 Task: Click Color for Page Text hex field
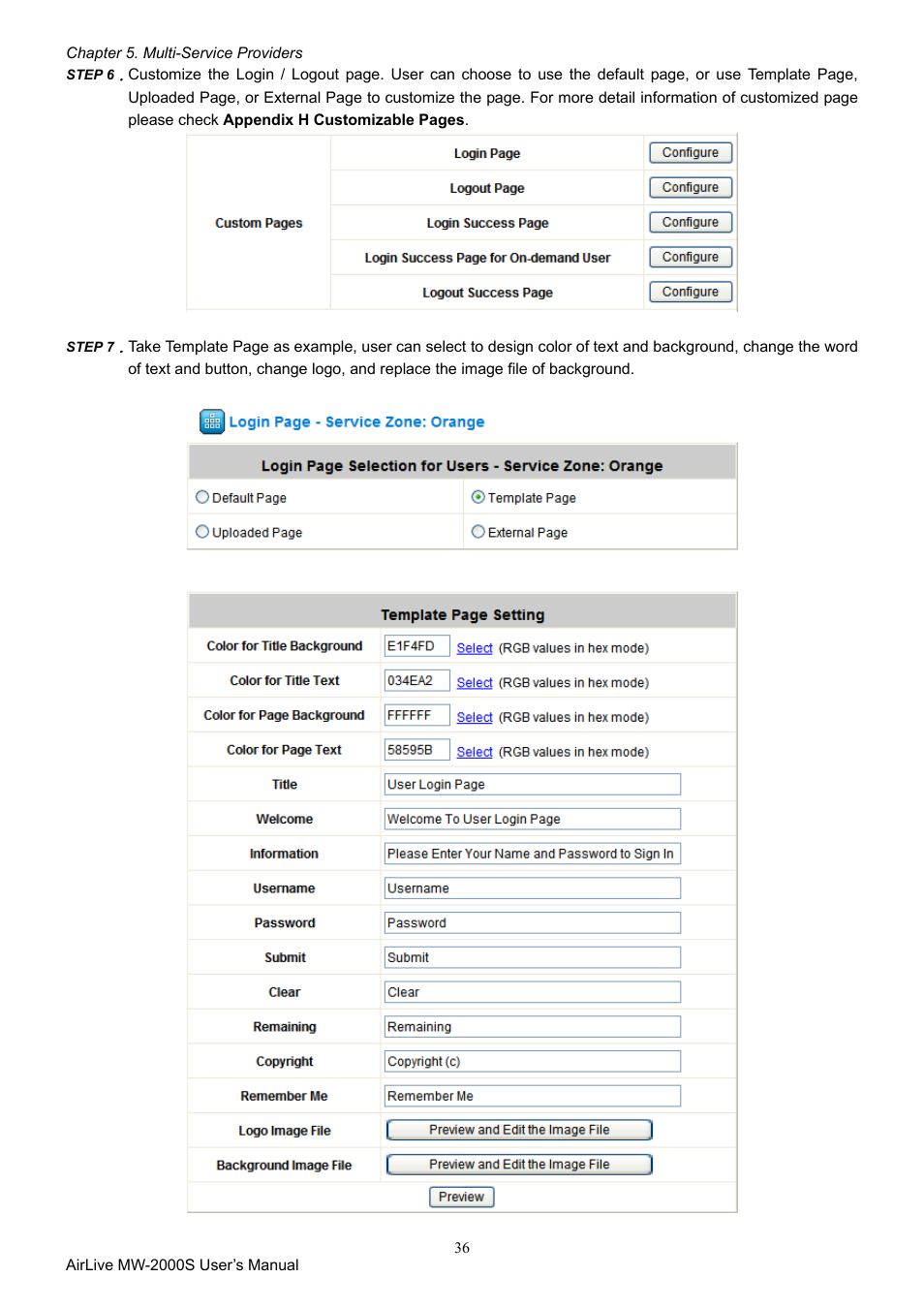pyautogui.click(x=416, y=750)
